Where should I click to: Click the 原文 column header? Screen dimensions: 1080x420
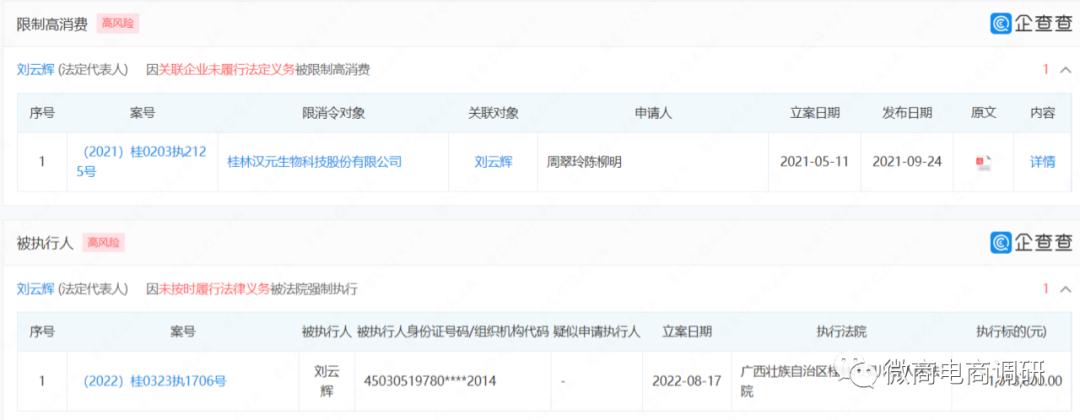click(983, 114)
